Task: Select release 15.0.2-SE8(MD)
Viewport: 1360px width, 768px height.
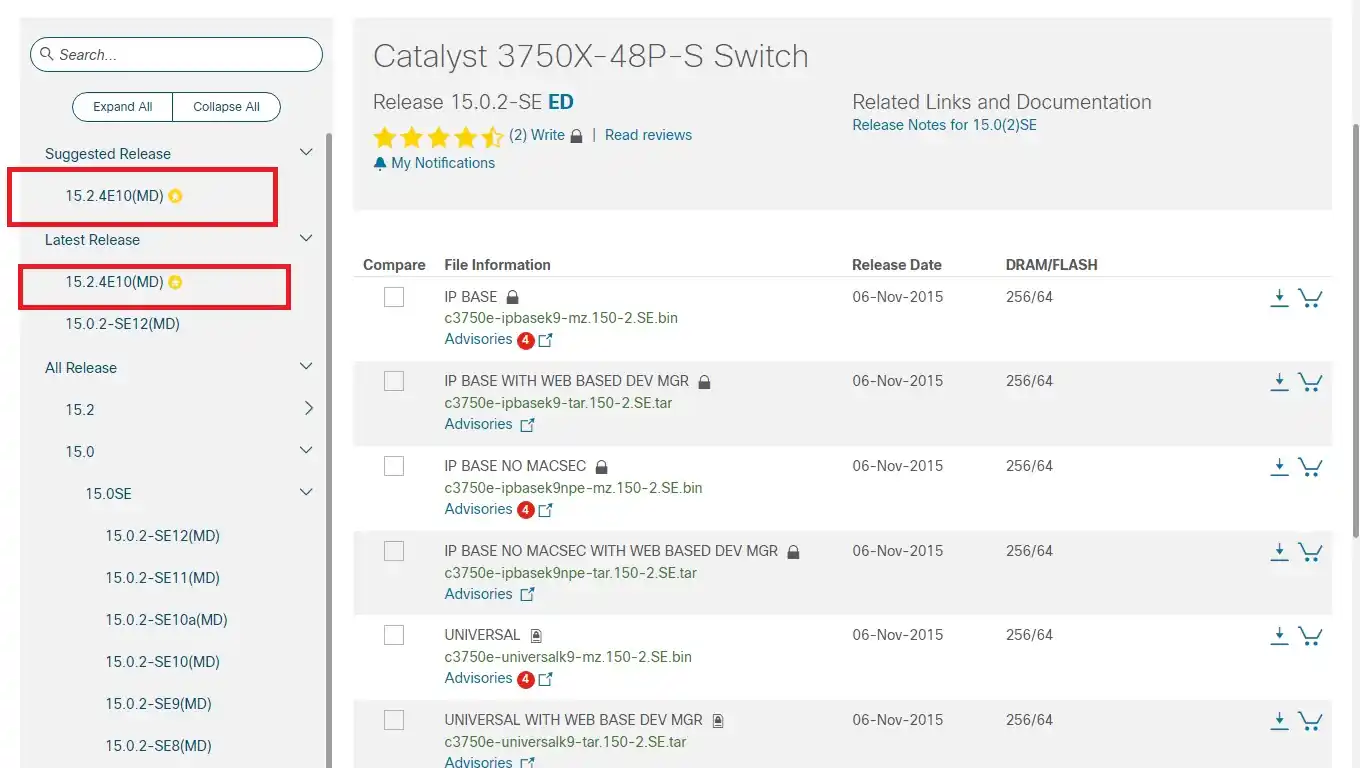Action: tap(159, 746)
